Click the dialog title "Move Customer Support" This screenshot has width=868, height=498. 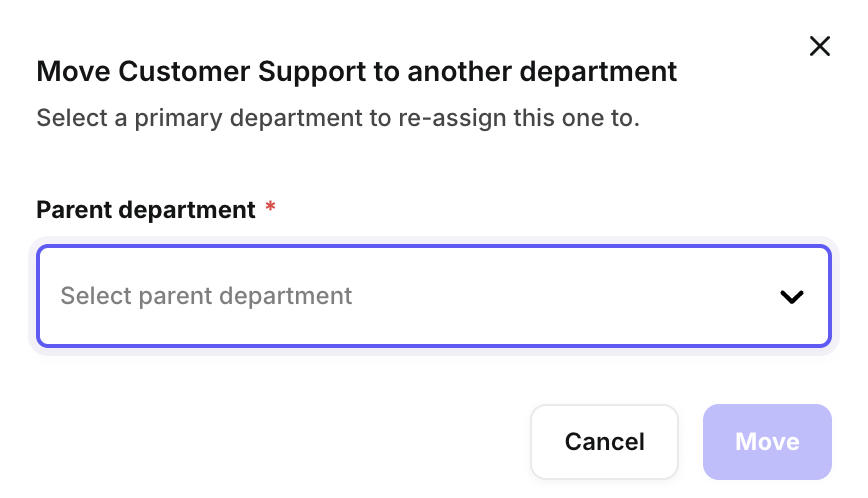(x=356, y=72)
